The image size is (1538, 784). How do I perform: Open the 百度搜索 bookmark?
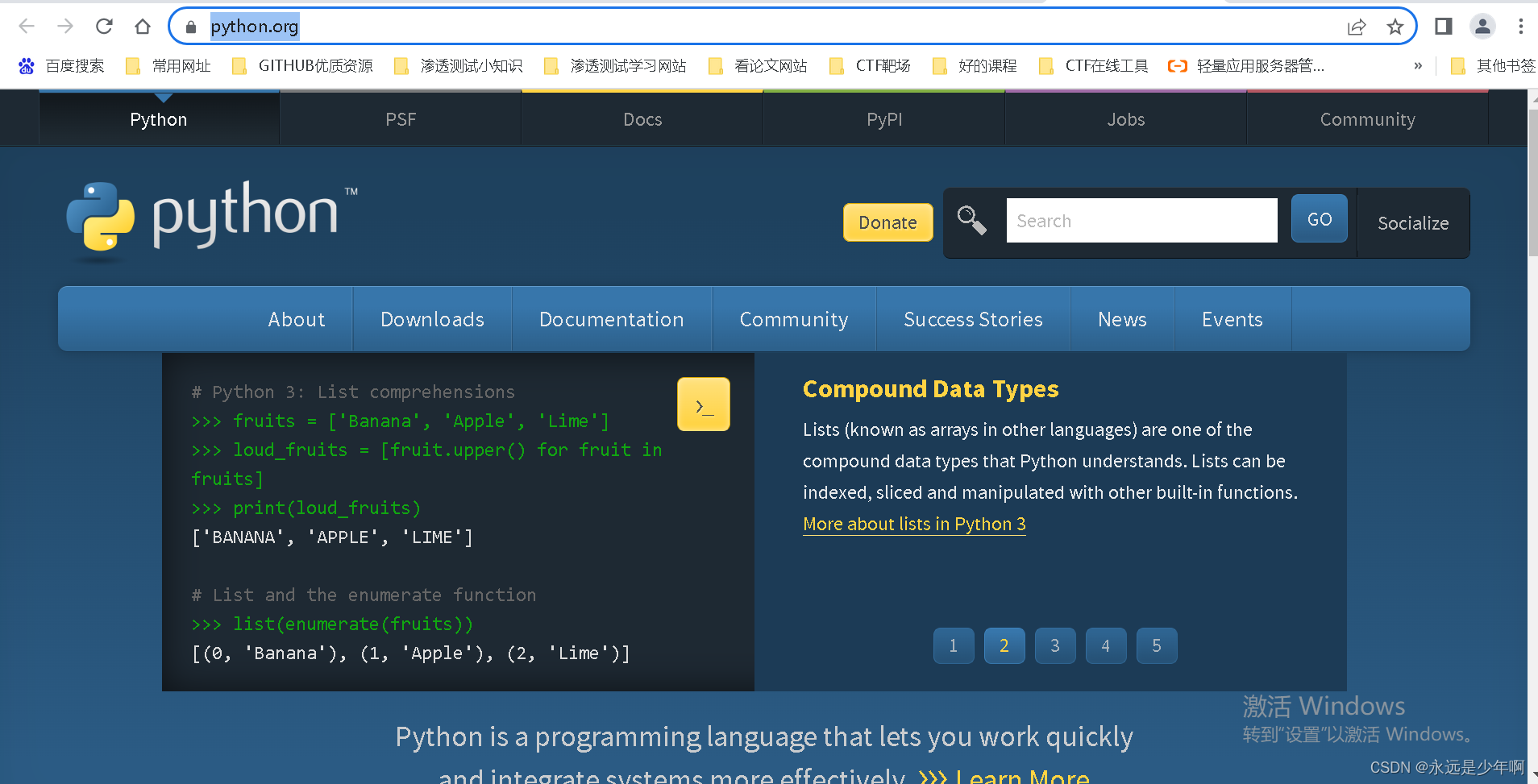(61, 66)
